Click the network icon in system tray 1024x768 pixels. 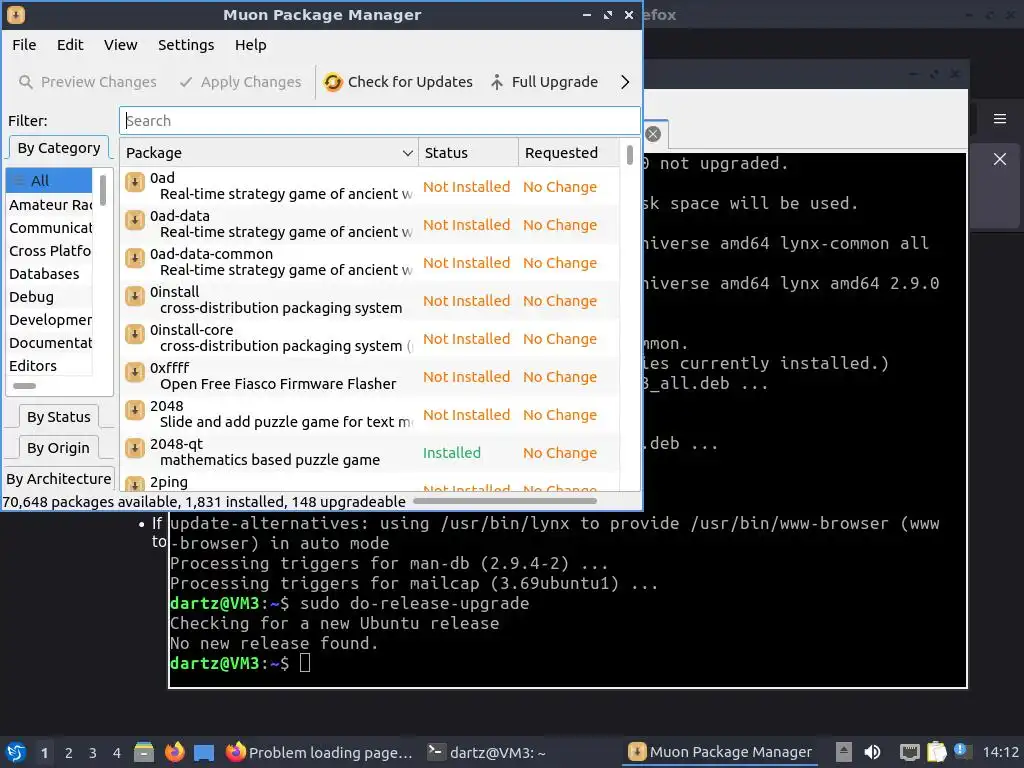(909, 752)
